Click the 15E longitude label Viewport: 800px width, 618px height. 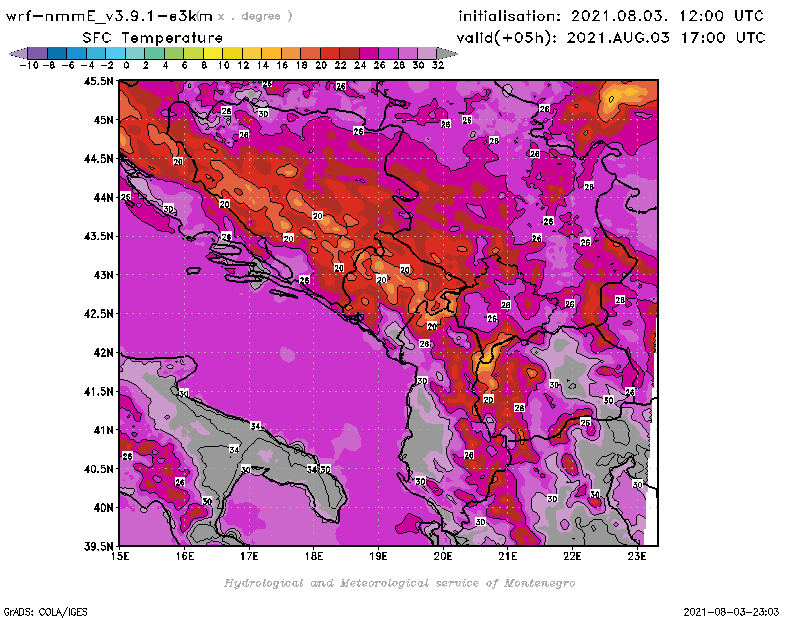pos(120,556)
